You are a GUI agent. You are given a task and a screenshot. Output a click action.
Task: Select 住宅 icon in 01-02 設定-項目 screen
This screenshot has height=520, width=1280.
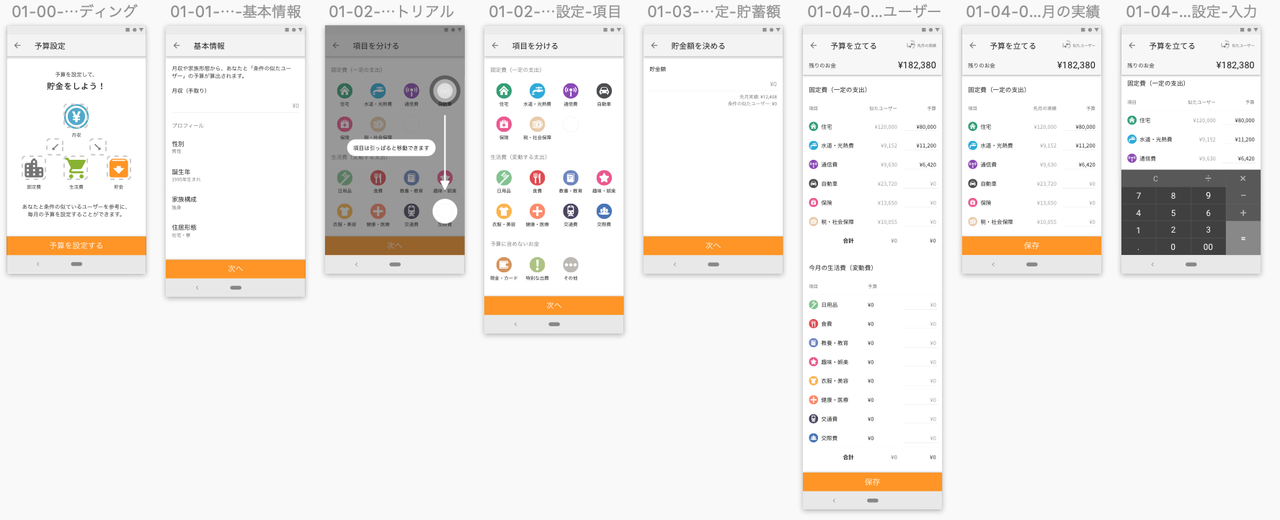[x=504, y=91]
